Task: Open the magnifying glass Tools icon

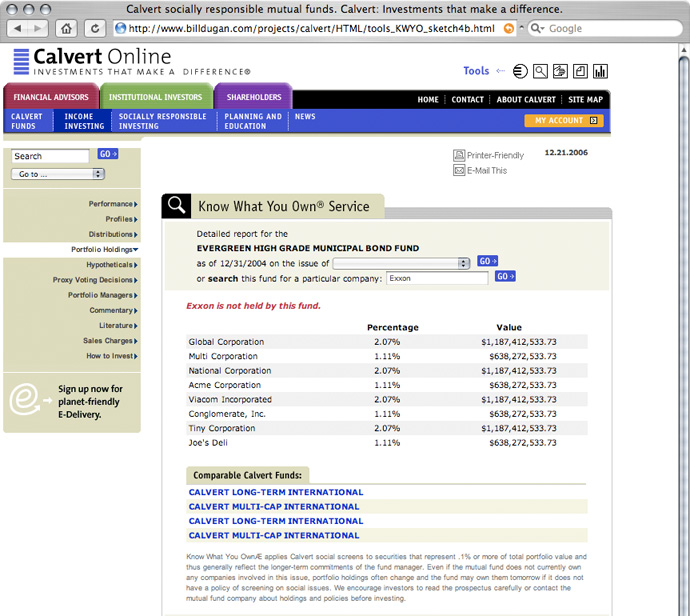Action: coord(540,71)
